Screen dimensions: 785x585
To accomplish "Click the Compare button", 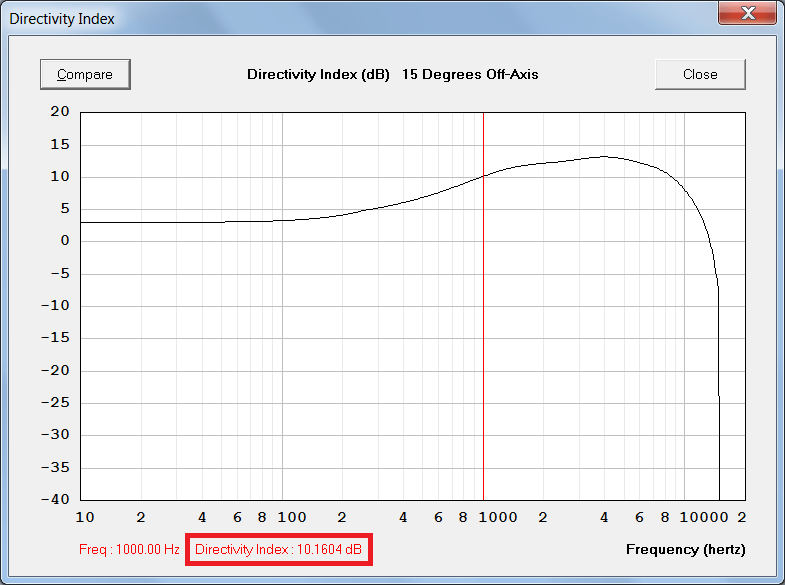I will [x=85, y=75].
